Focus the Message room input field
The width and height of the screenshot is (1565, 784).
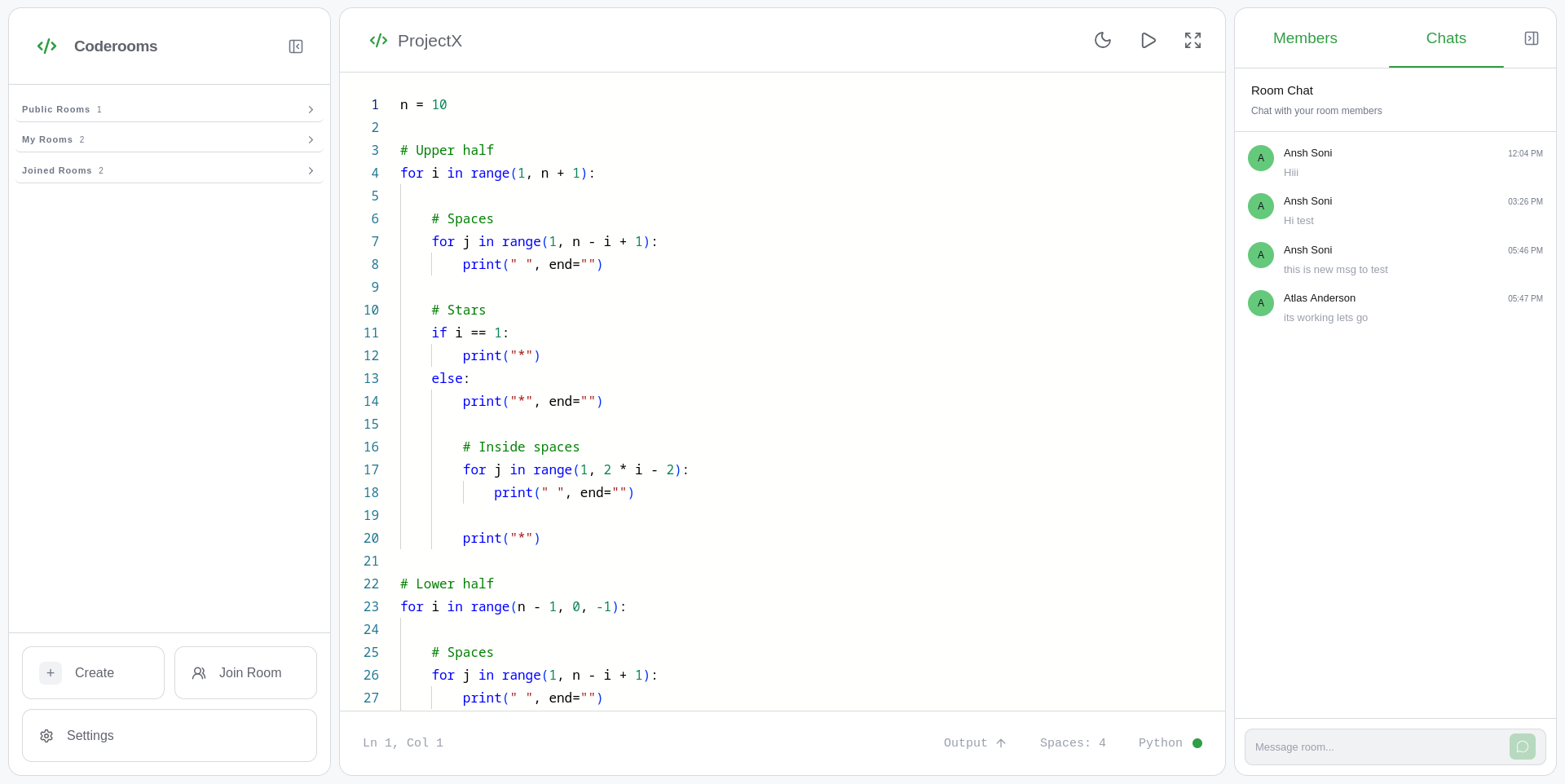coord(1378,747)
